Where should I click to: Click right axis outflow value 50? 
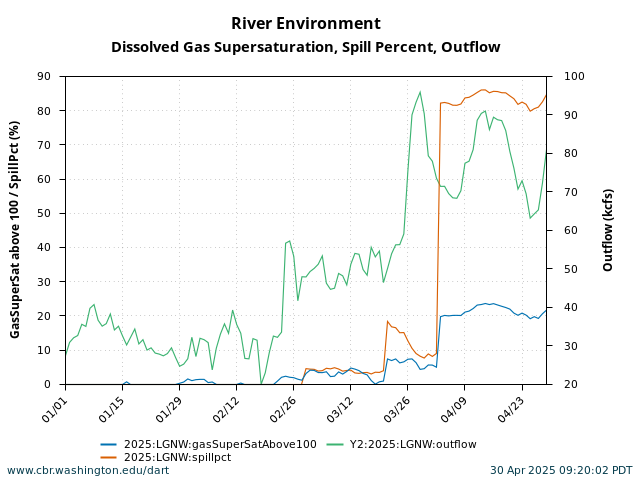pyautogui.click(x=571, y=269)
